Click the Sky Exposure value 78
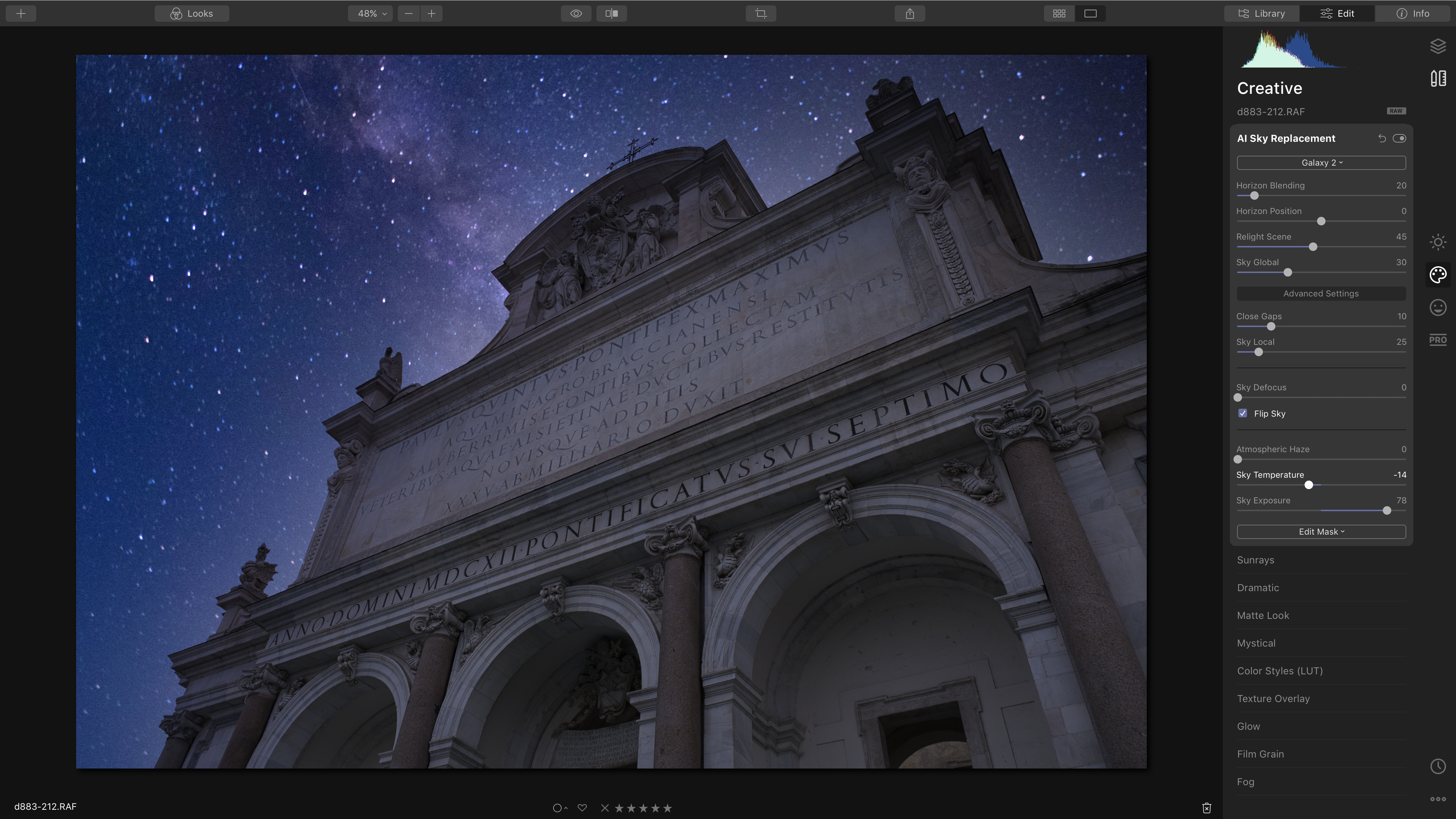1456x819 pixels. [x=1401, y=500]
